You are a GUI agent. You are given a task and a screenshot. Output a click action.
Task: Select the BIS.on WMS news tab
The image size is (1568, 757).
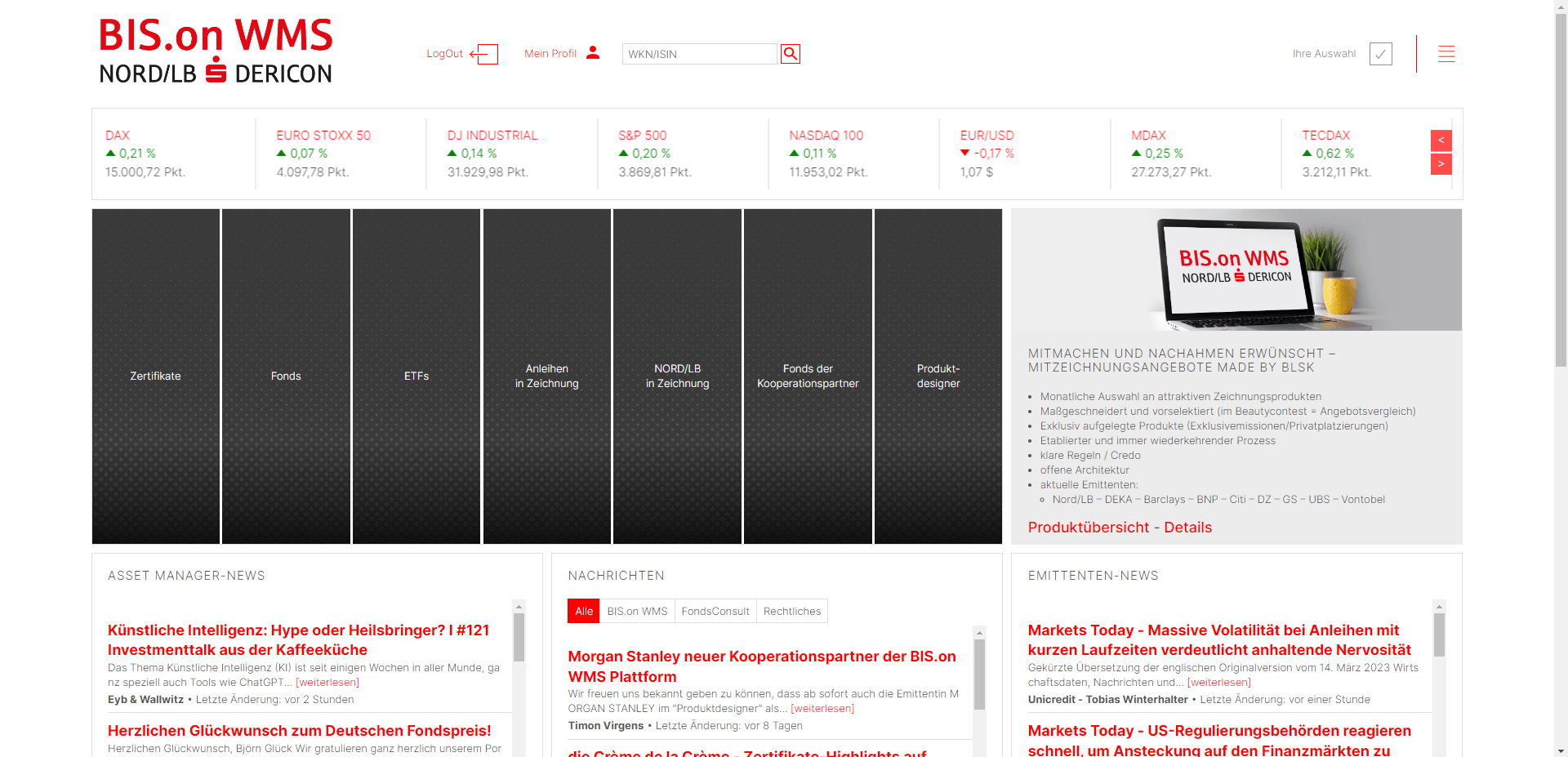(x=637, y=611)
